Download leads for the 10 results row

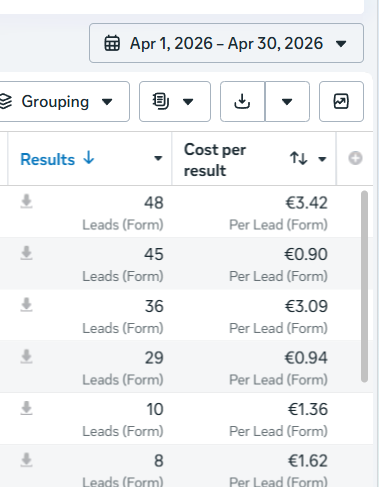tap(26, 408)
